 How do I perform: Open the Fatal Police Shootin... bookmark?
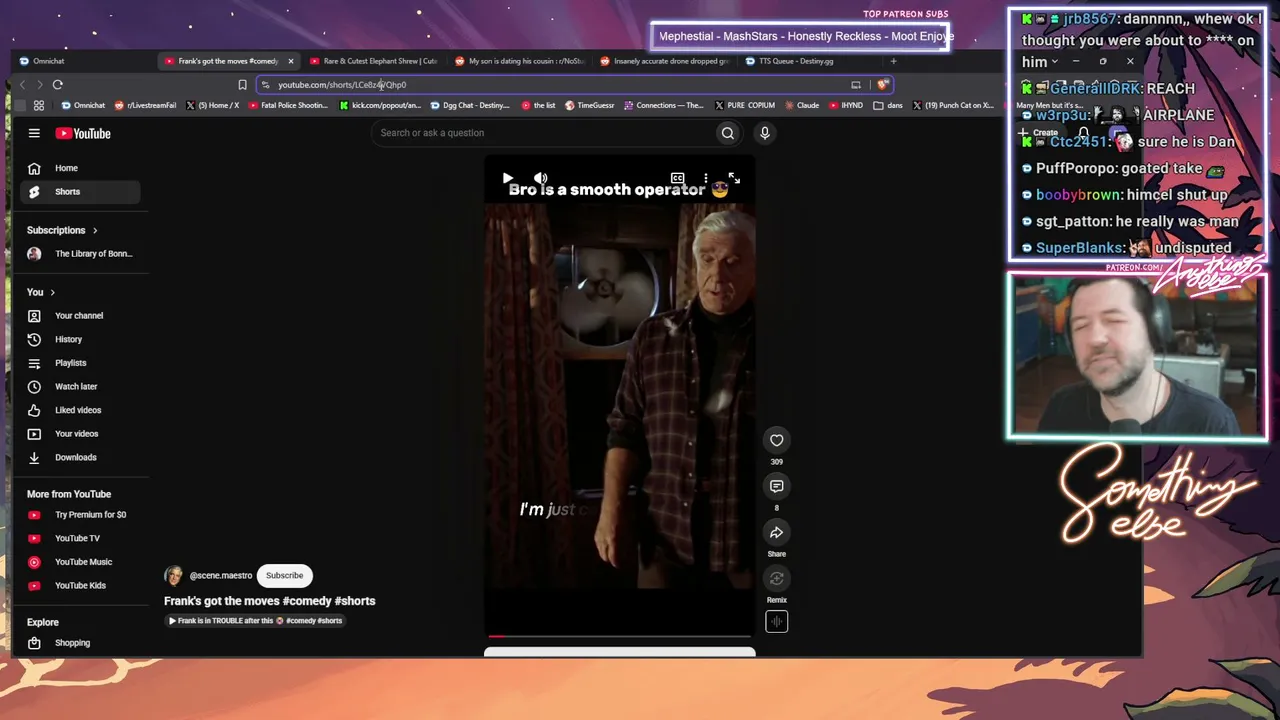288,105
